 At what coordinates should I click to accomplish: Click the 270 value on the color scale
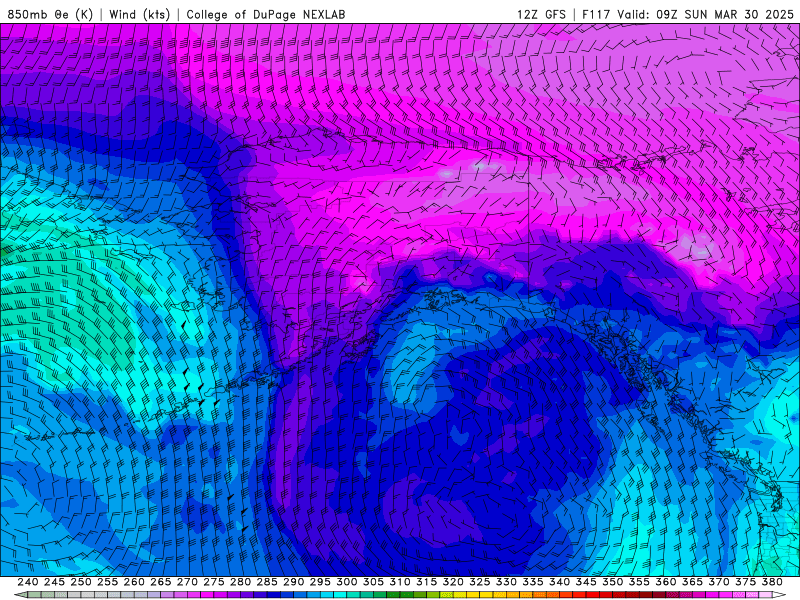(187, 582)
